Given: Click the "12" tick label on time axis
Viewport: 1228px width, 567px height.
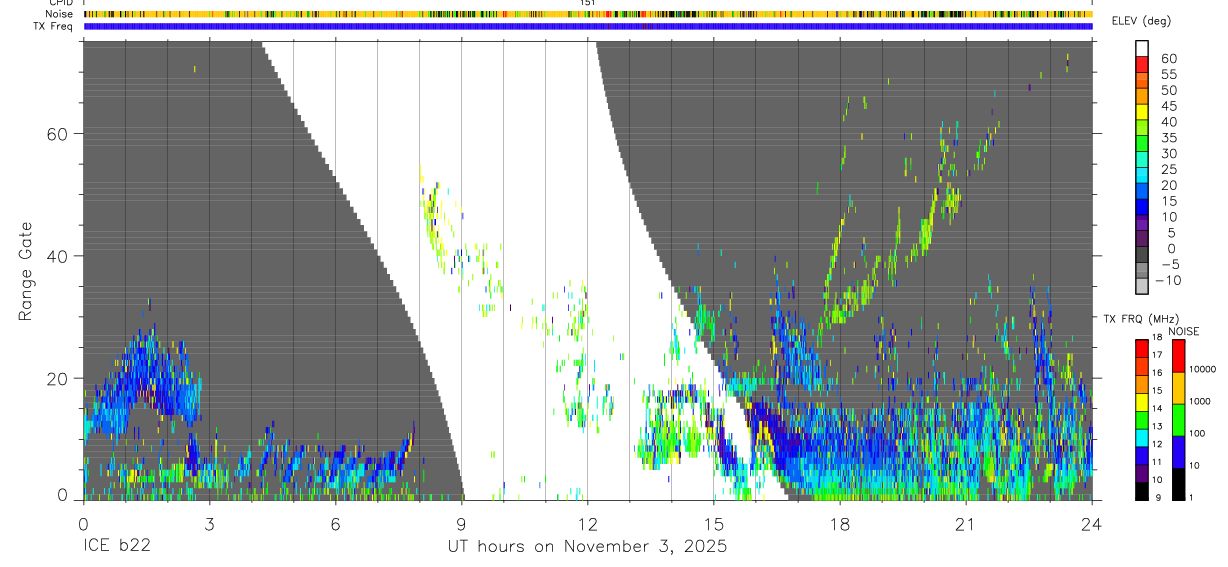Looking at the screenshot, I should click(587, 524).
